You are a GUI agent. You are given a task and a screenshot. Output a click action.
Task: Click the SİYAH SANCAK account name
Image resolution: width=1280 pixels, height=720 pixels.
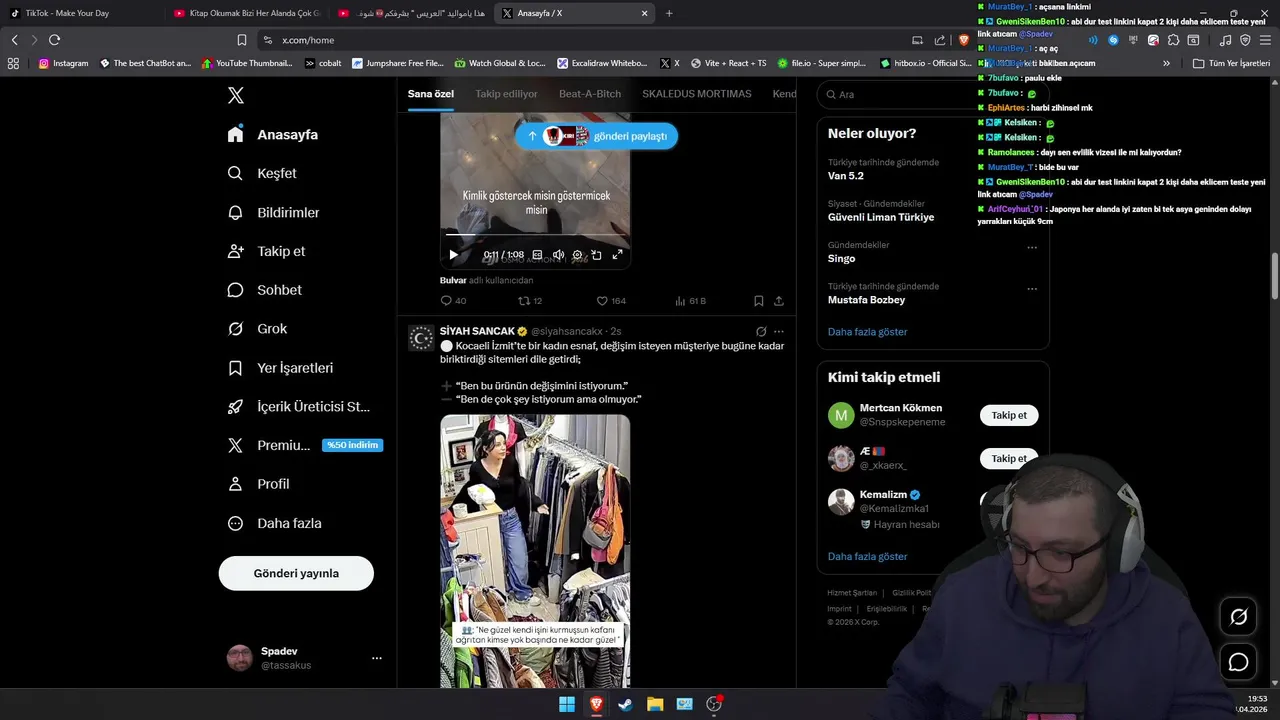click(x=477, y=331)
